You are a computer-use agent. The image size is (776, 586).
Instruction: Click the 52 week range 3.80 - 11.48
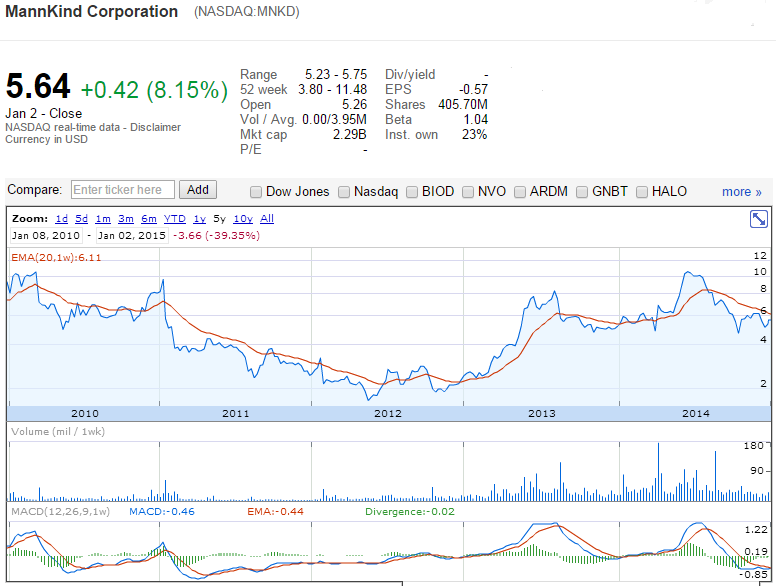coord(332,90)
